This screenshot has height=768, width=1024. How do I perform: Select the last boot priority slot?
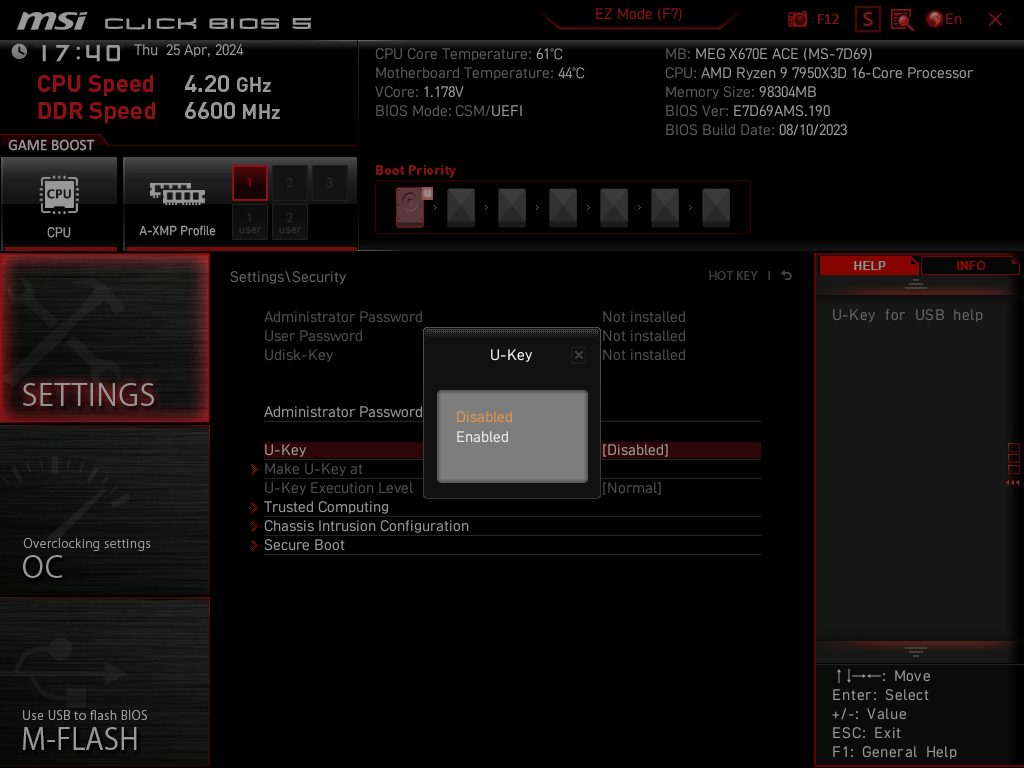click(x=716, y=208)
